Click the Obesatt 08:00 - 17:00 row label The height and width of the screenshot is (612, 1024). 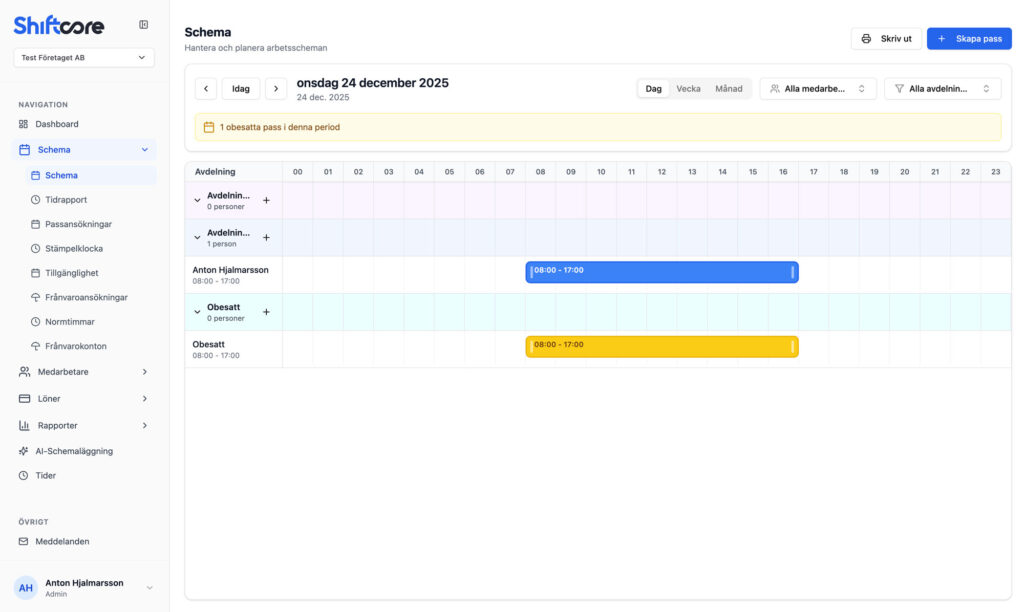[x=234, y=349]
